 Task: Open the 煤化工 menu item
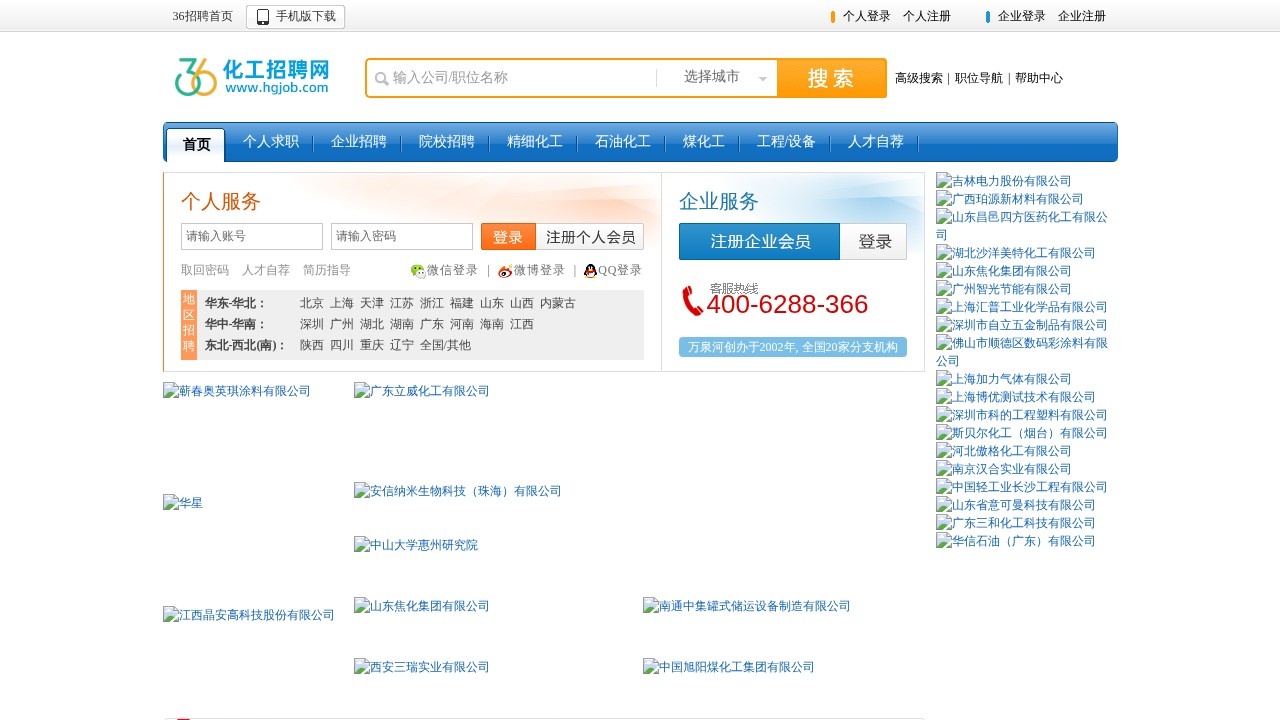click(x=704, y=142)
